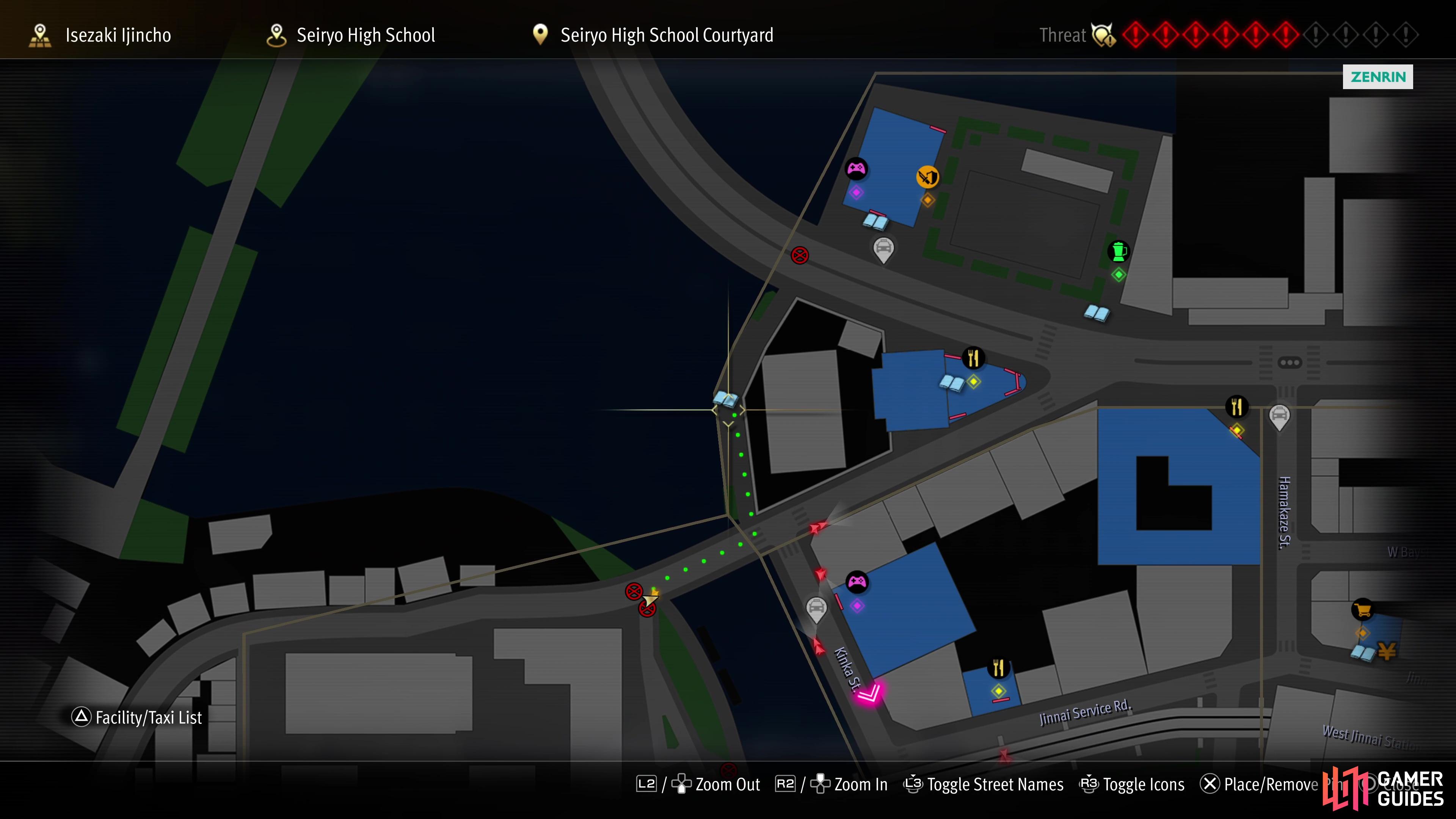Click the arcade gamepad icon on the northern blue building
This screenshot has width=1456, height=819.
click(856, 168)
